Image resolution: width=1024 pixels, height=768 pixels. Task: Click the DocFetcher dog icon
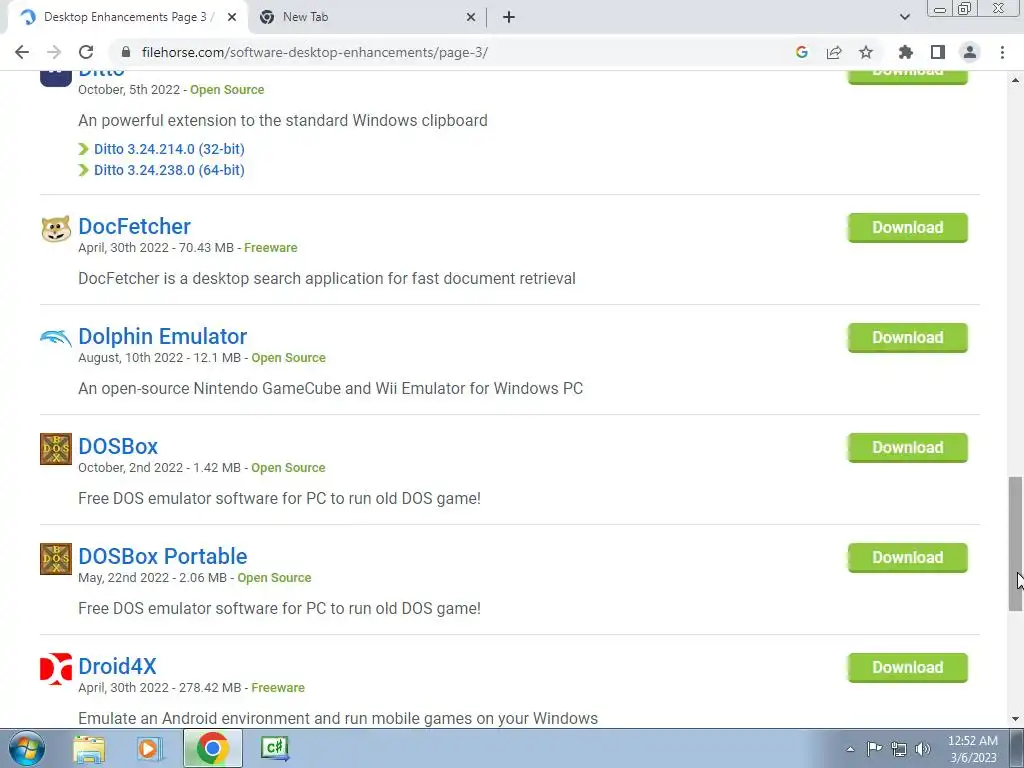coord(56,229)
